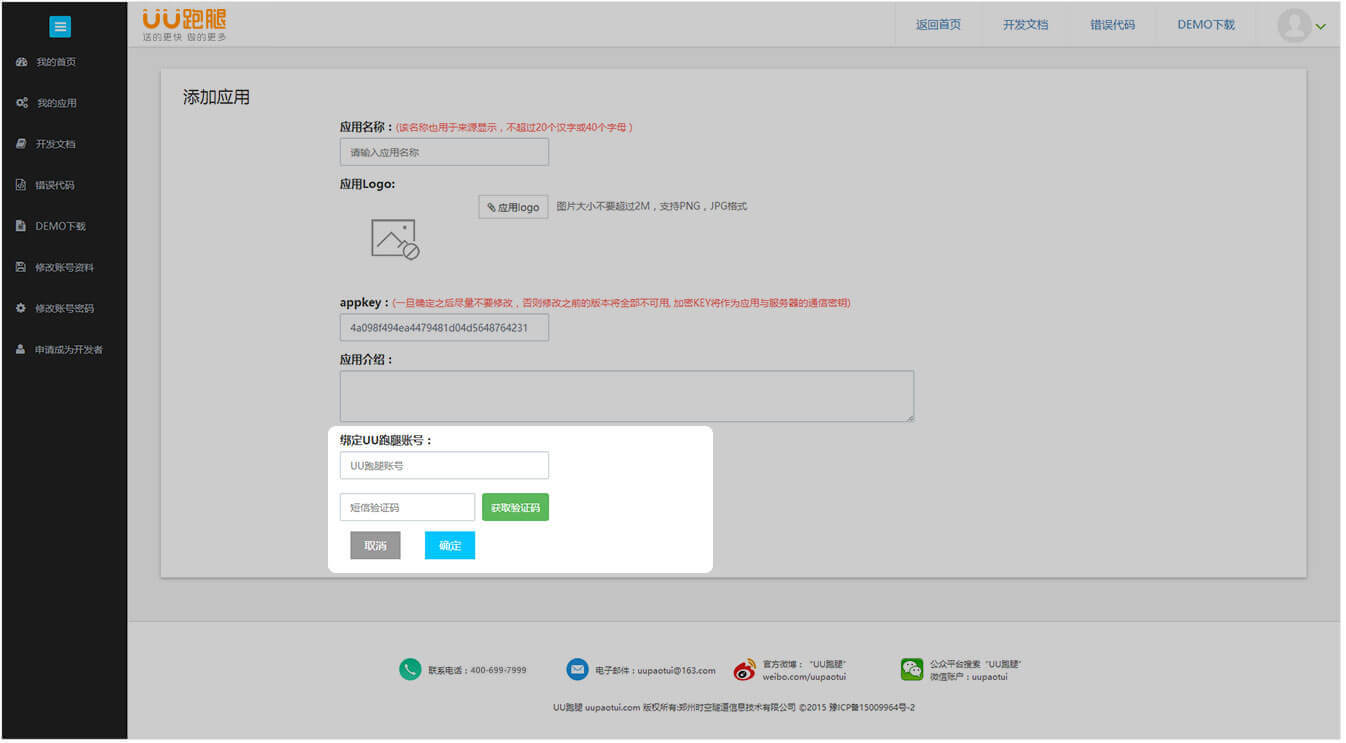Click the weibo.com/uupaotui text in footer
Viewport: 1346px width, 743px height.
[804, 677]
